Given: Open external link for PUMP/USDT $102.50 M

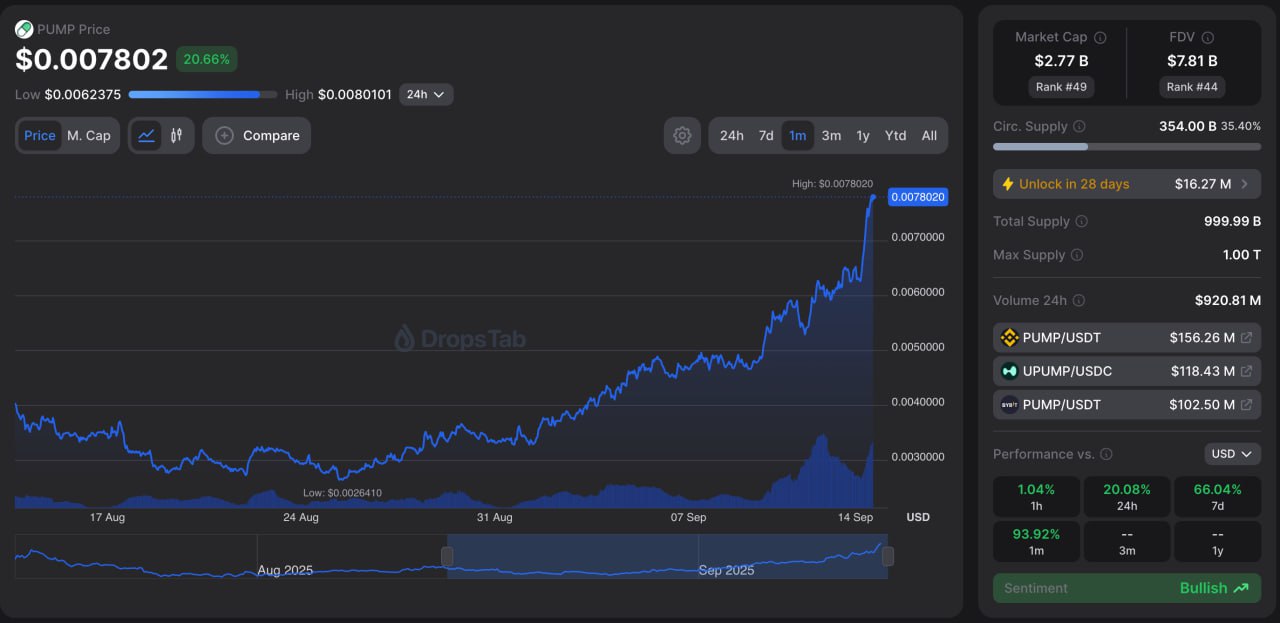Looking at the screenshot, I should click(x=1246, y=405).
